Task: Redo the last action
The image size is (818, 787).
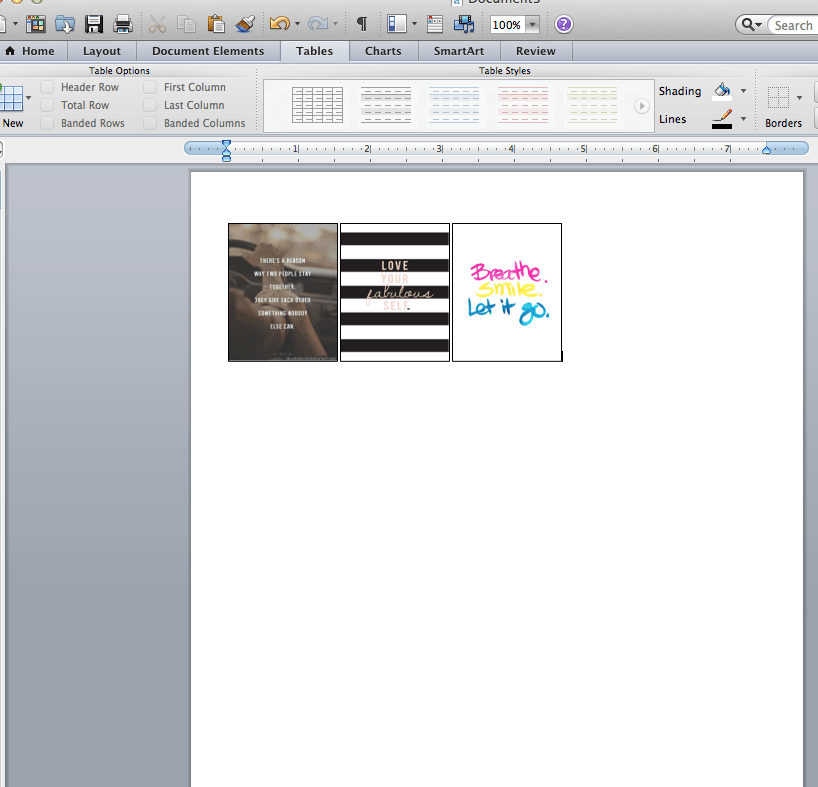Action: (x=318, y=24)
